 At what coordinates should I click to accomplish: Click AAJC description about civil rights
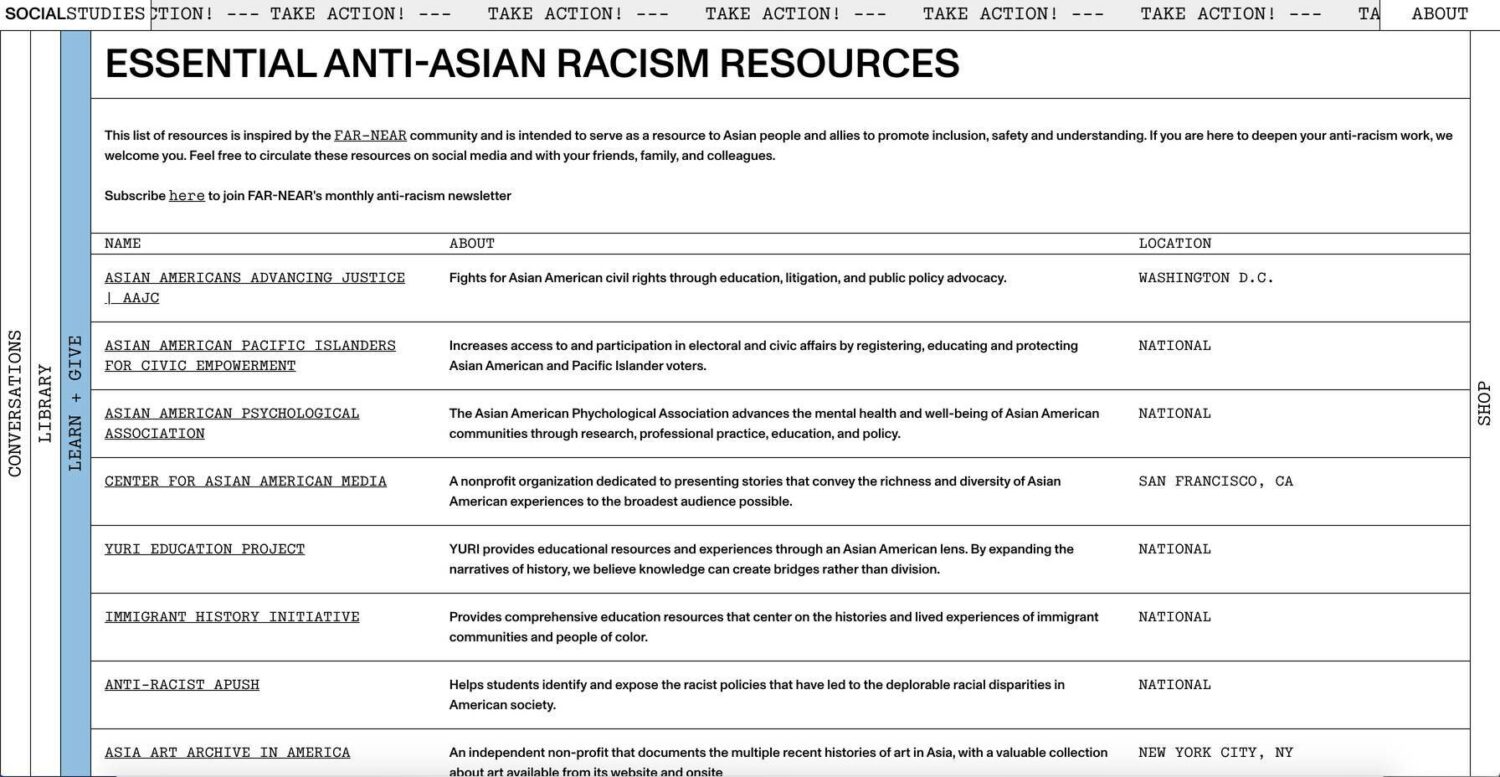pos(728,278)
